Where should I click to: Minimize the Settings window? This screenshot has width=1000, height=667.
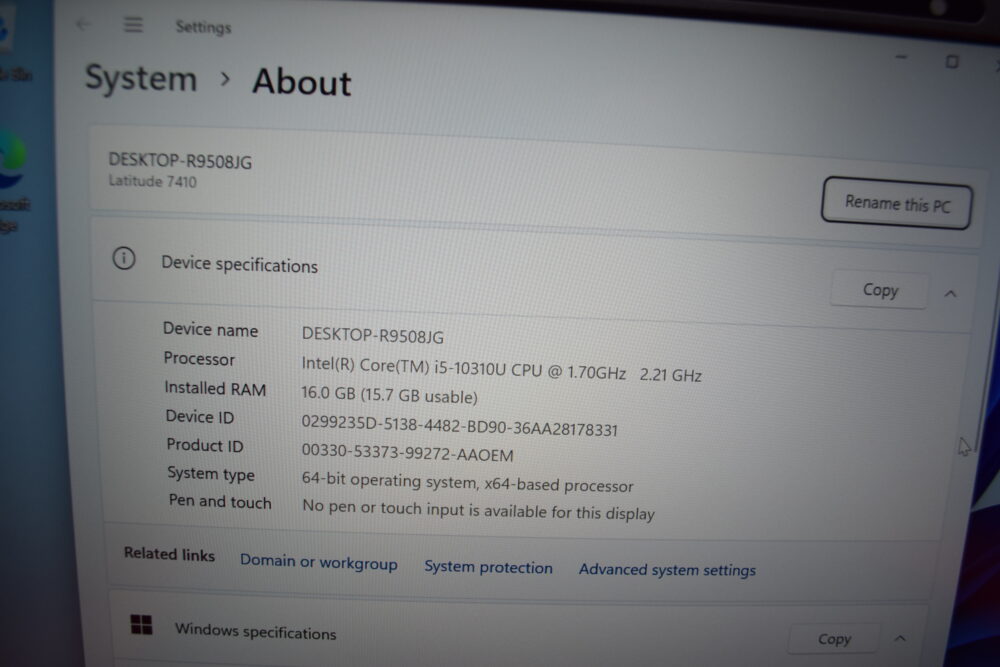(901, 57)
